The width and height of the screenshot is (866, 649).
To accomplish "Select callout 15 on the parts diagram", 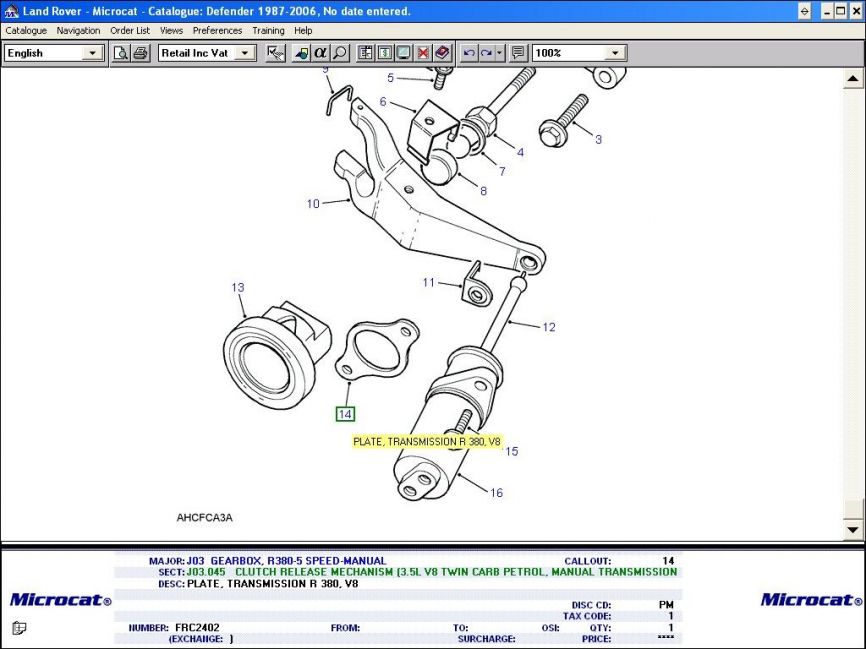I will (x=511, y=451).
